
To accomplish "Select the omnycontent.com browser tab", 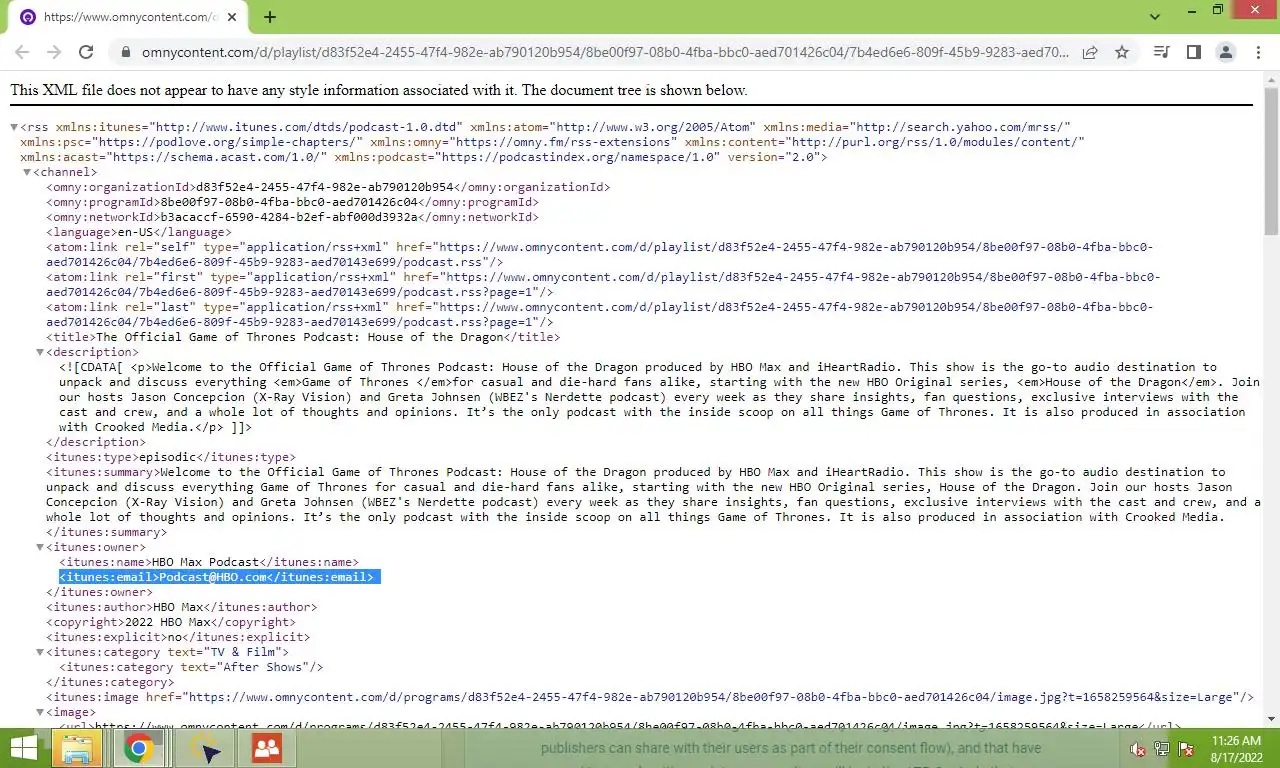I will (130, 17).
